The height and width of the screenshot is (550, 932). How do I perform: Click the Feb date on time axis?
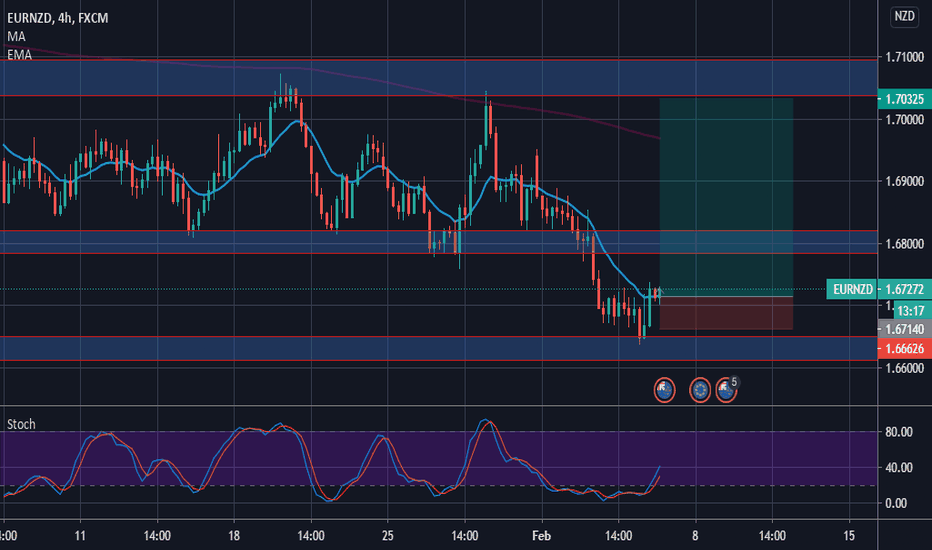(x=541, y=536)
